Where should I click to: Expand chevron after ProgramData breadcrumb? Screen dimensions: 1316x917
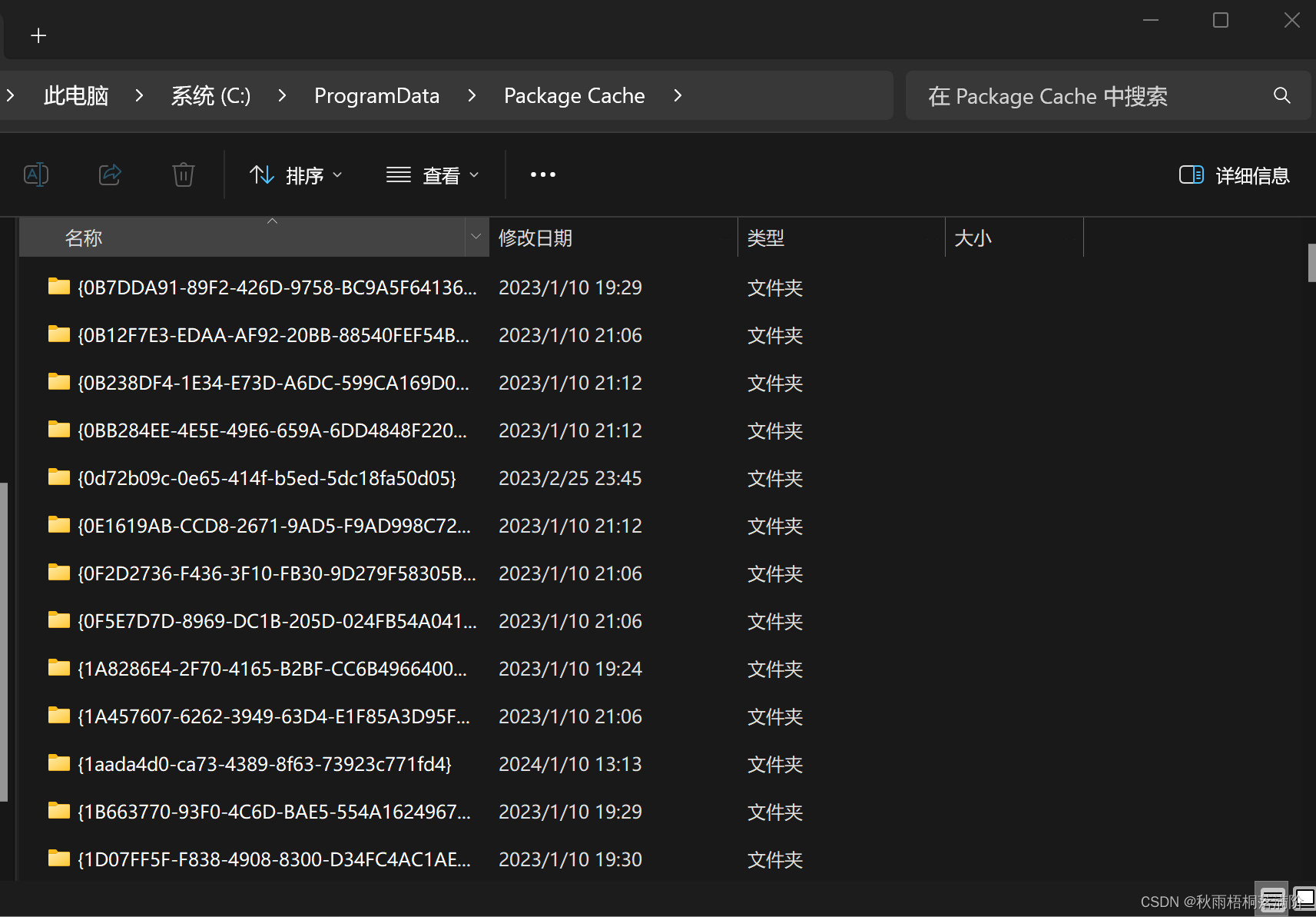point(472,95)
